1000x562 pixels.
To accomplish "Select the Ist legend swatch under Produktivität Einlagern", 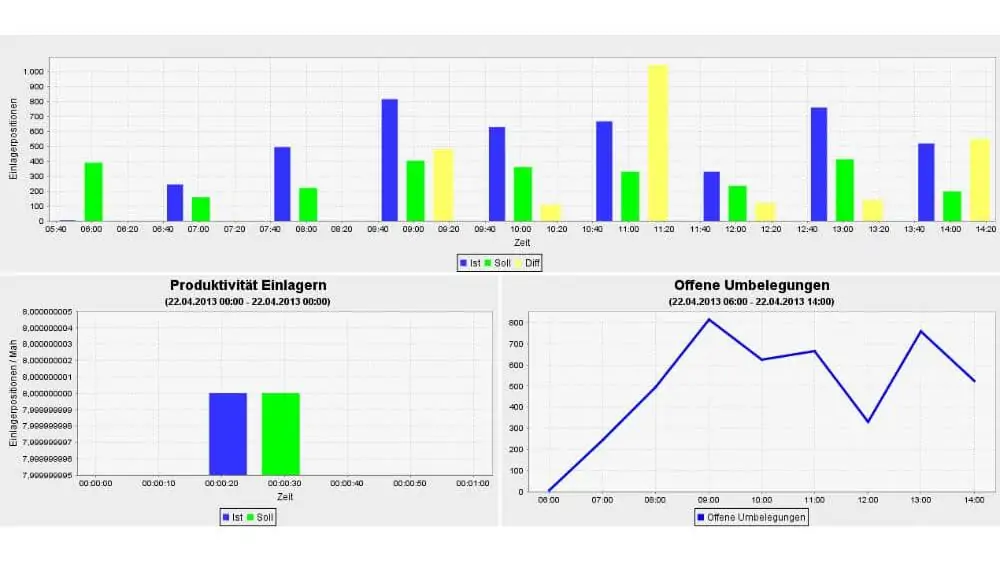I will tap(225, 517).
